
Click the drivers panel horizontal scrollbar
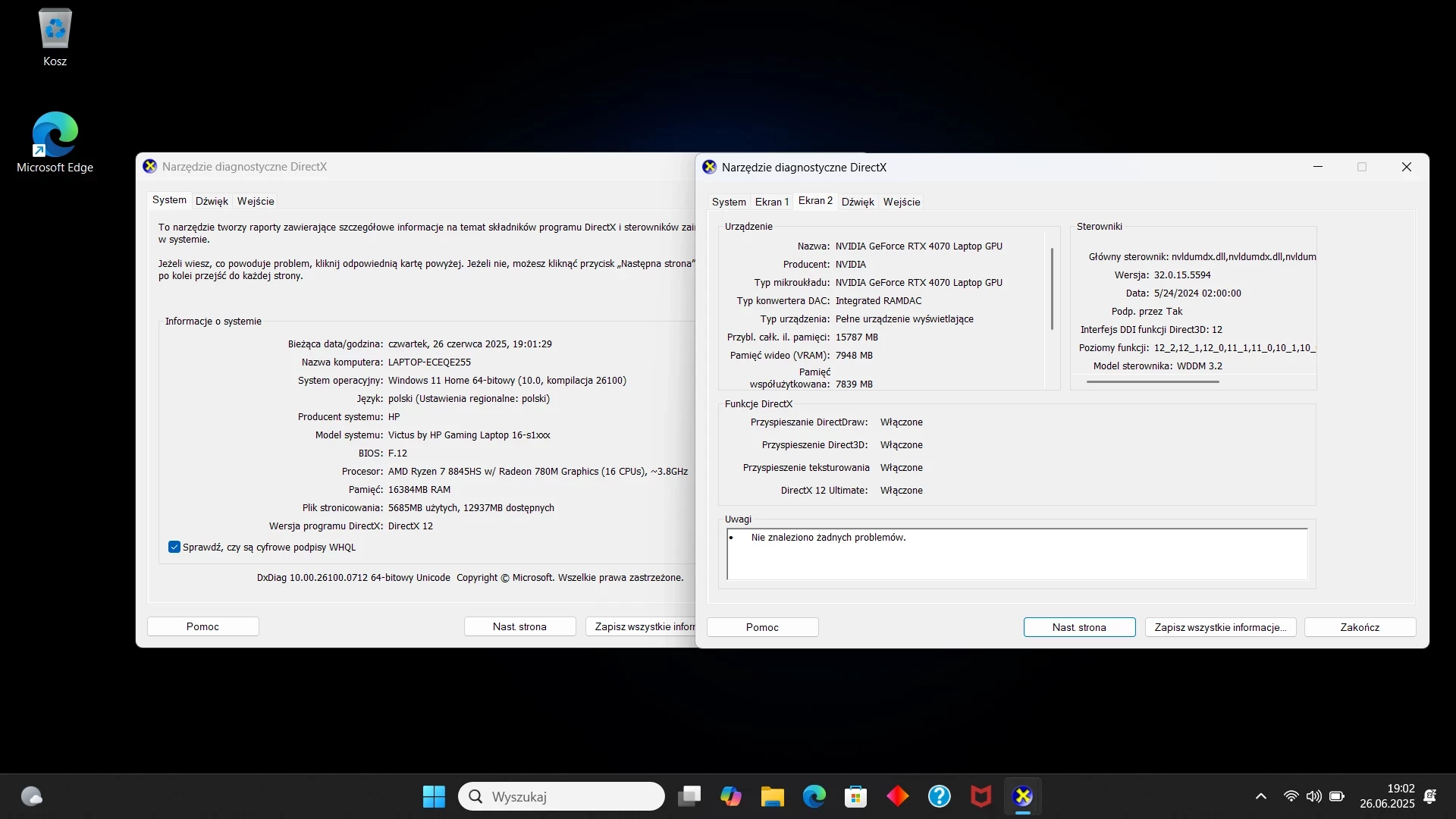(x=1152, y=381)
